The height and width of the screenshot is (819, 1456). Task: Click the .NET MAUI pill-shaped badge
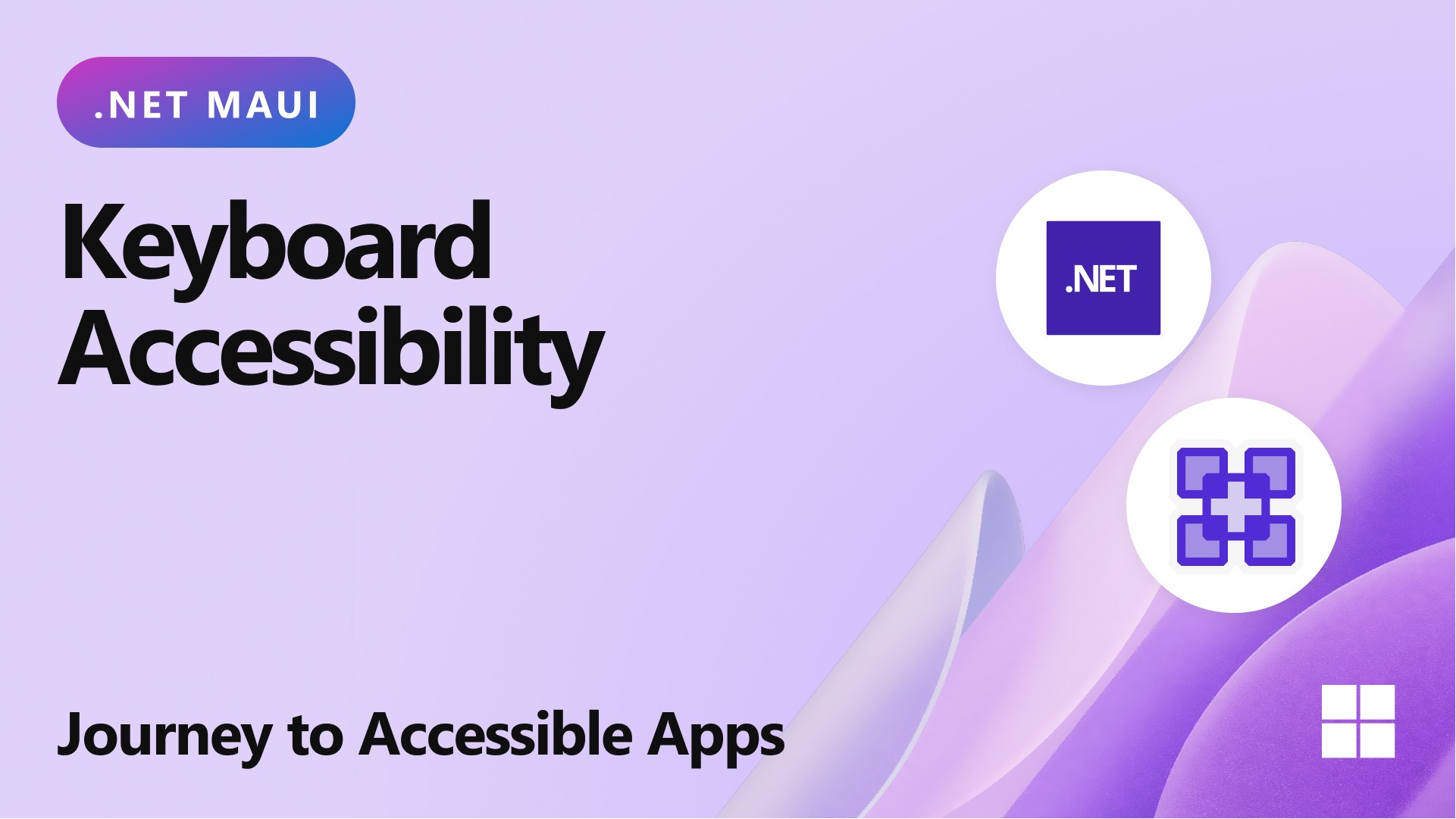[205, 102]
